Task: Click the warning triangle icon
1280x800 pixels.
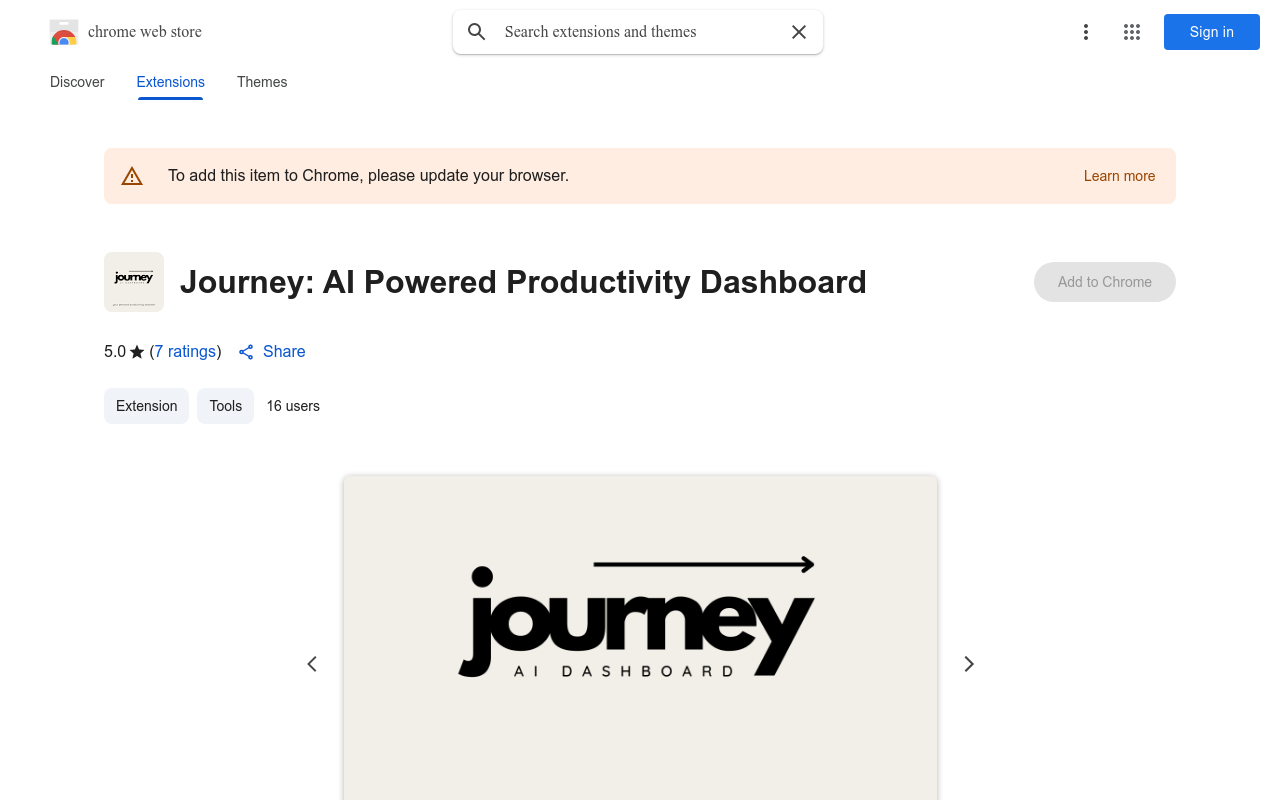Action: tap(132, 176)
